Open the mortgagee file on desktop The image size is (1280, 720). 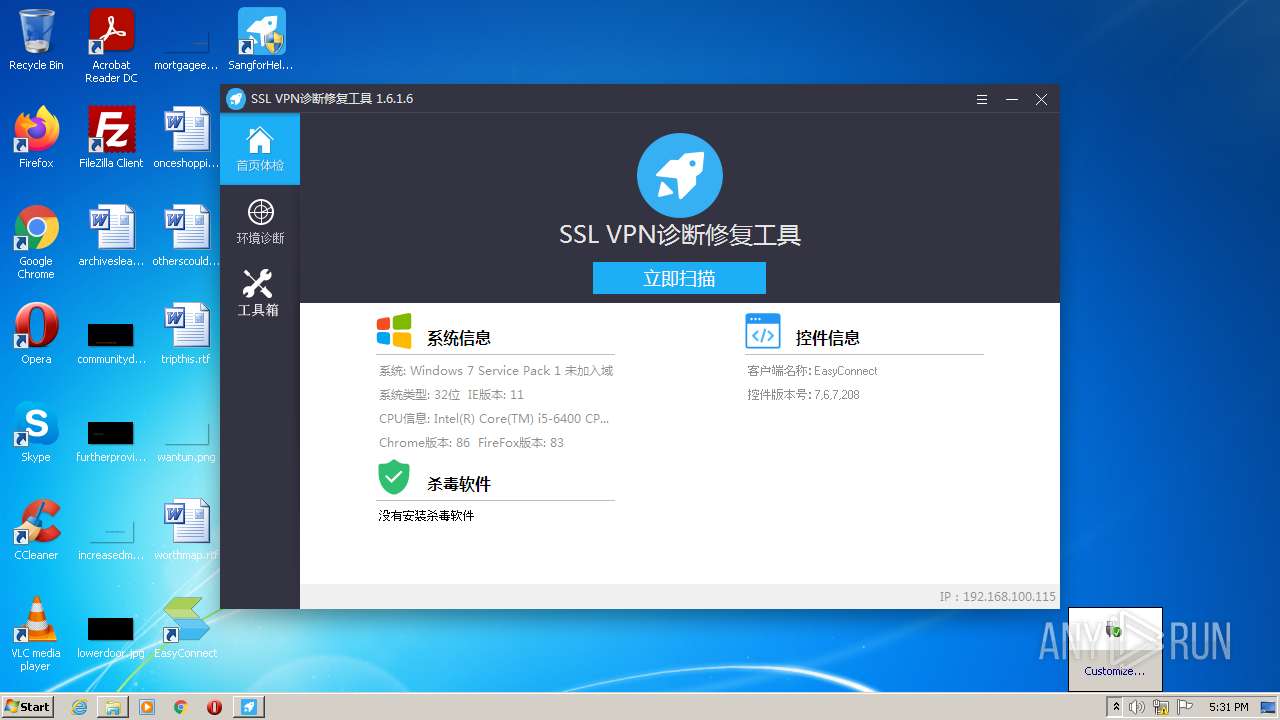[x=186, y=49]
